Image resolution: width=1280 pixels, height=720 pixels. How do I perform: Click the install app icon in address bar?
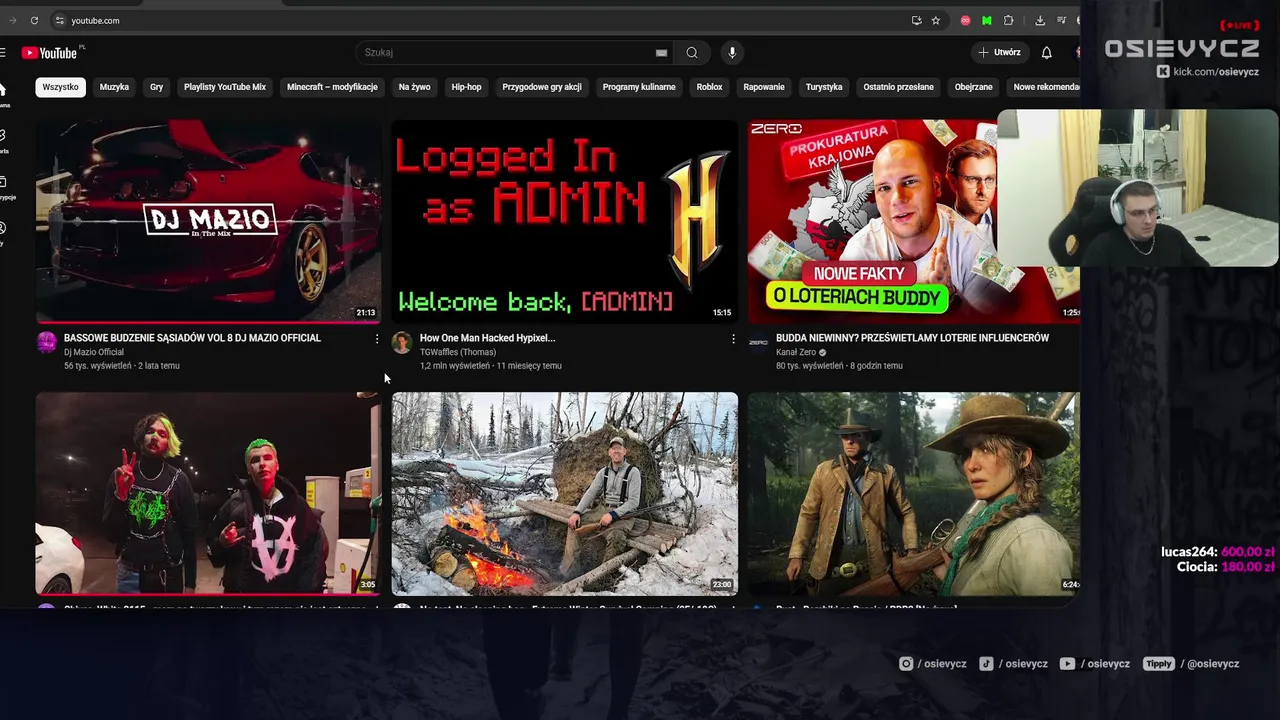(916, 20)
